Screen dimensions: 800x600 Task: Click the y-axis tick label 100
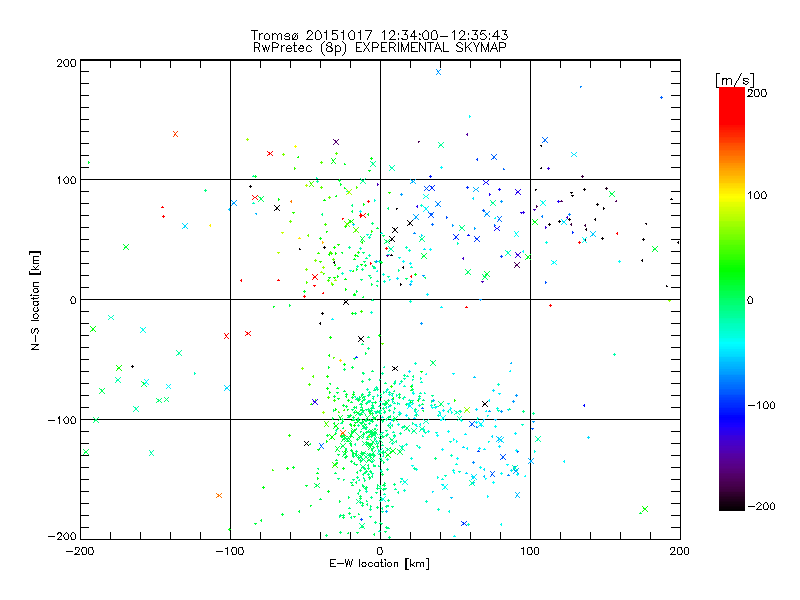click(66, 181)
